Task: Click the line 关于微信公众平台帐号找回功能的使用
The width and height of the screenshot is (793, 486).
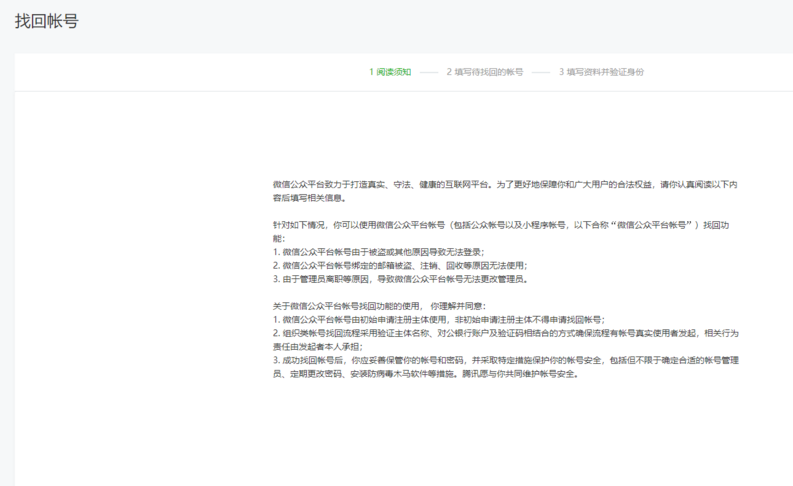Action: (x=379, y=306)
